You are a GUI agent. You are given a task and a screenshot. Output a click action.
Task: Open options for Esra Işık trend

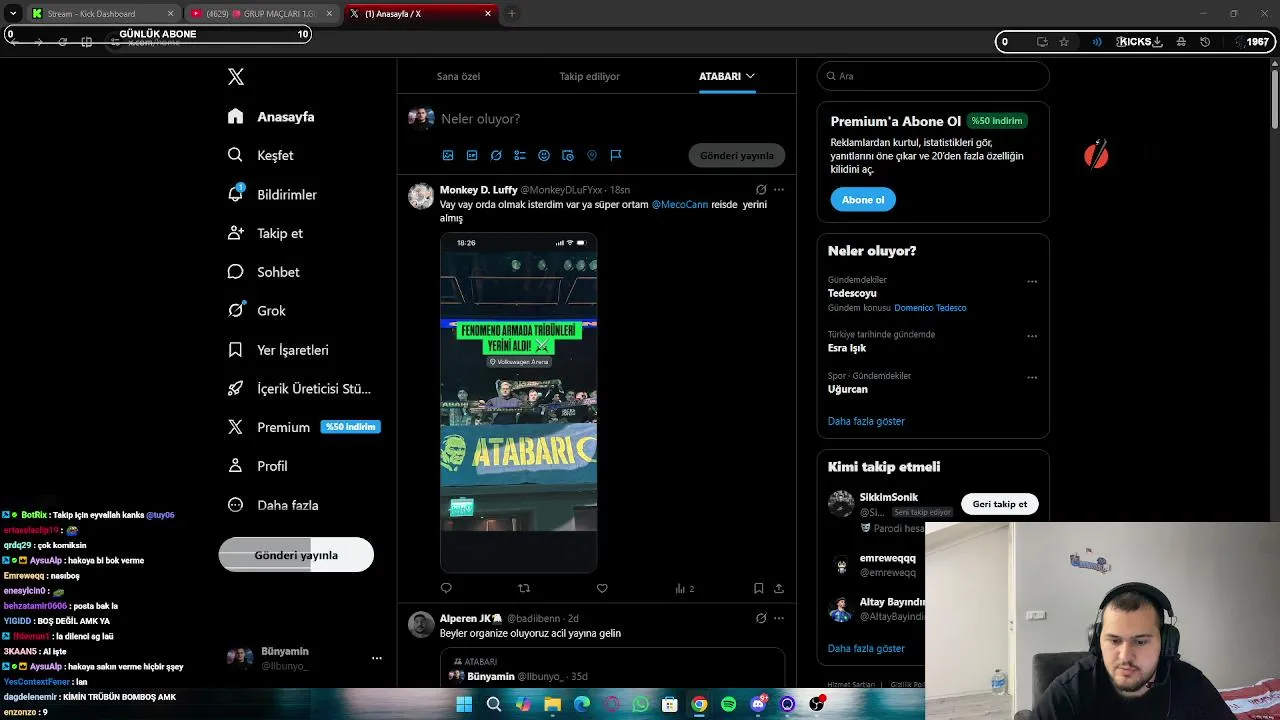coord(1032,336)
